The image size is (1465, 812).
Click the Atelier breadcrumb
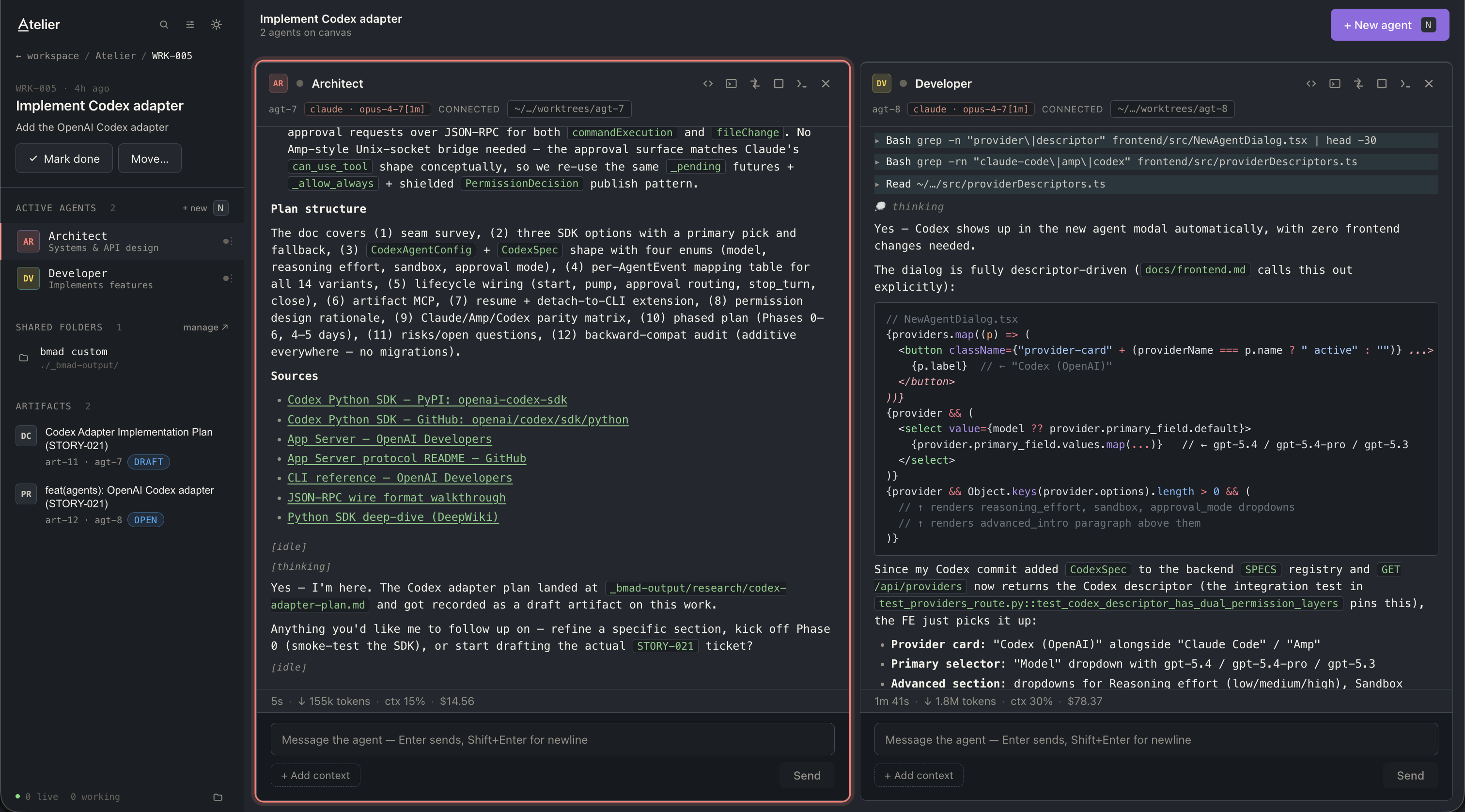click(115, 56)
